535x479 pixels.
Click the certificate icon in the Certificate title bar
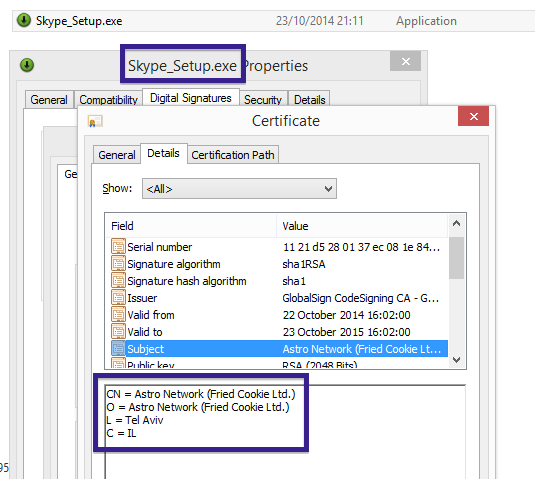(95, 121)
